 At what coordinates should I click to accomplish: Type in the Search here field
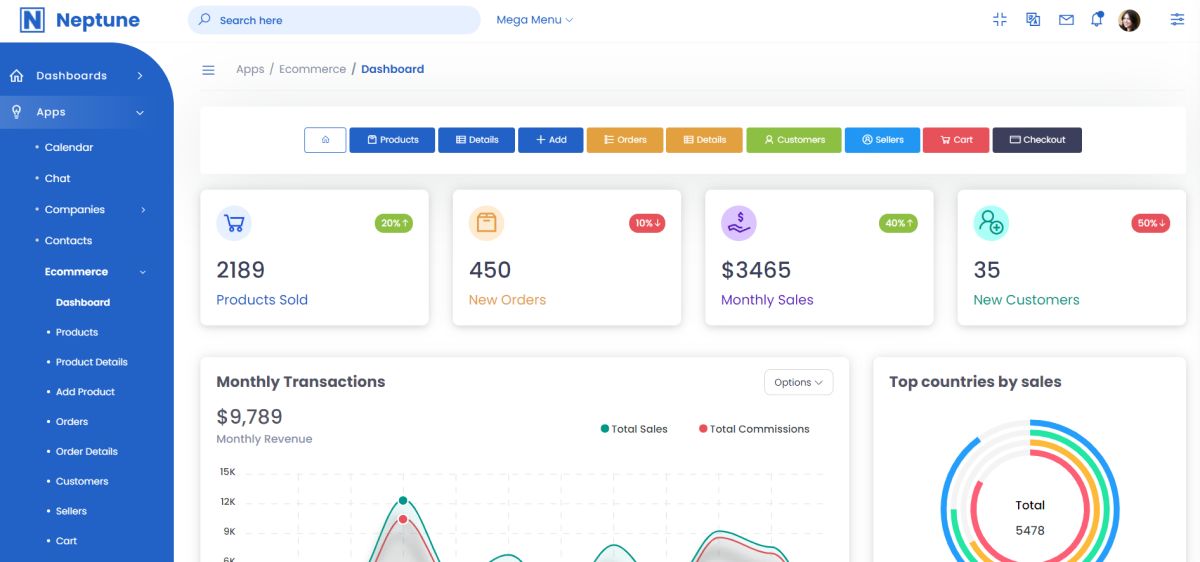pyautogui.click(x=334, y=20)
